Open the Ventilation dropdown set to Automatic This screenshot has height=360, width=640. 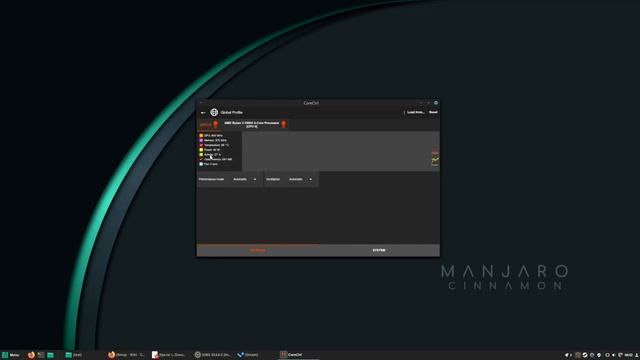click(300, 179)
